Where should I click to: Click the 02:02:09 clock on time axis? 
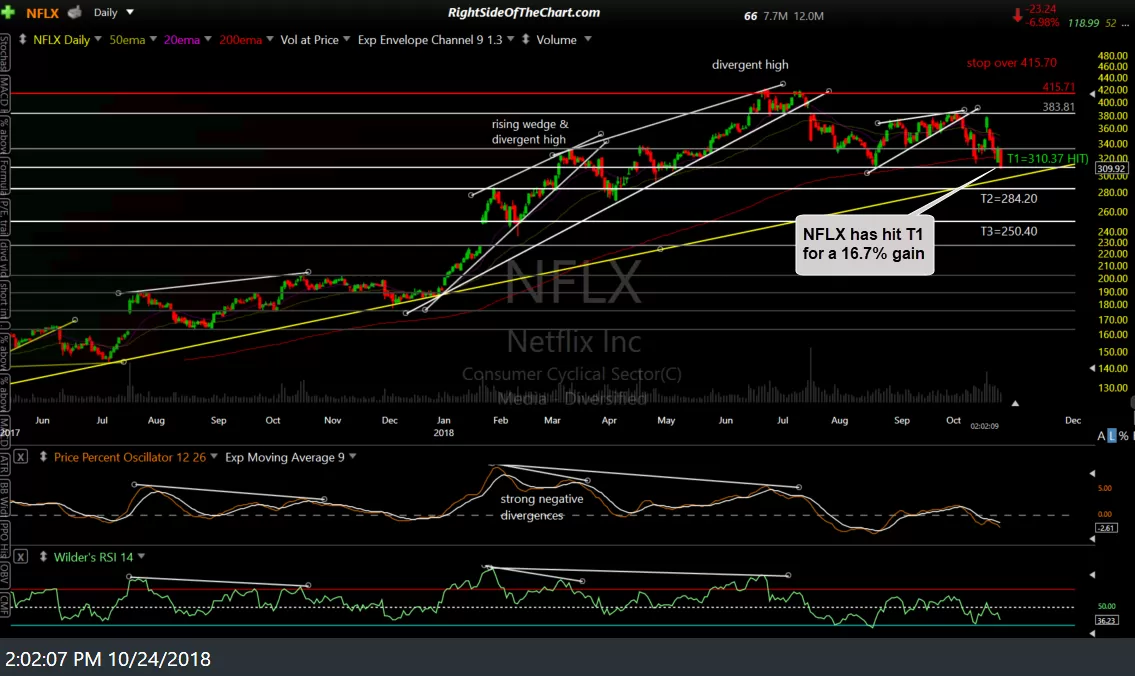pos(984,426)
